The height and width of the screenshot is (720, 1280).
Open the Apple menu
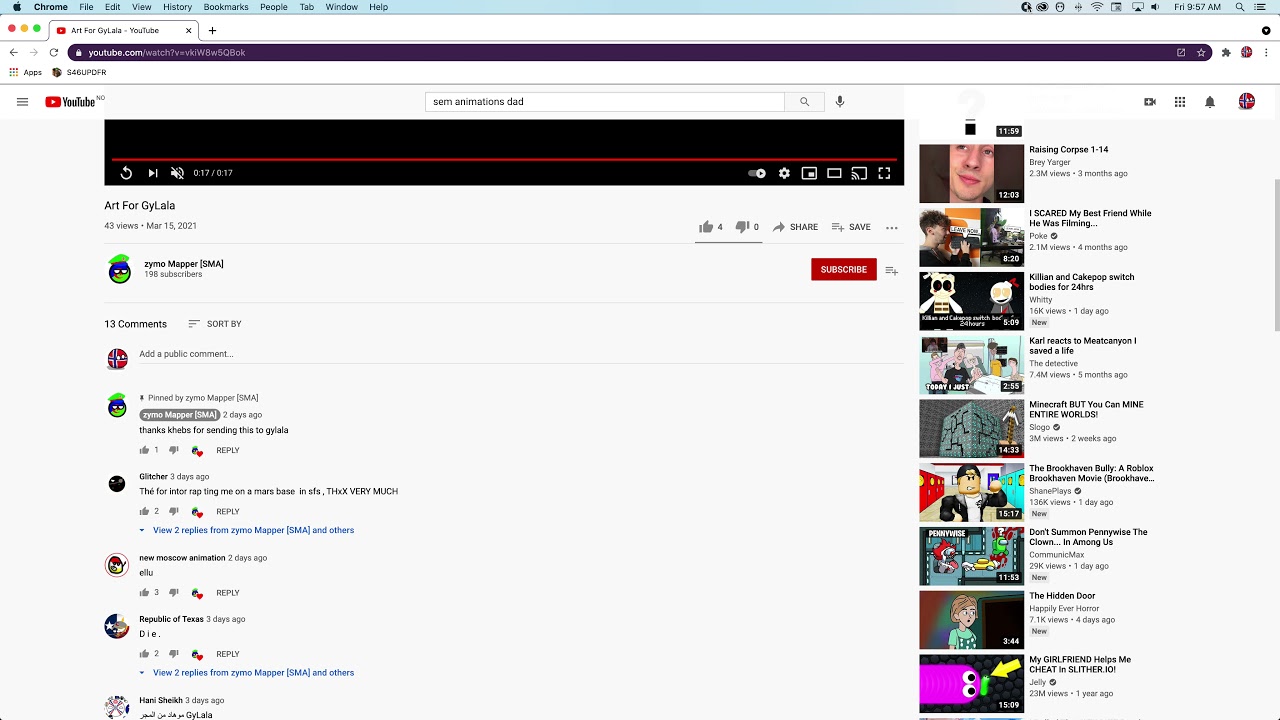click(x=17, y=7)
